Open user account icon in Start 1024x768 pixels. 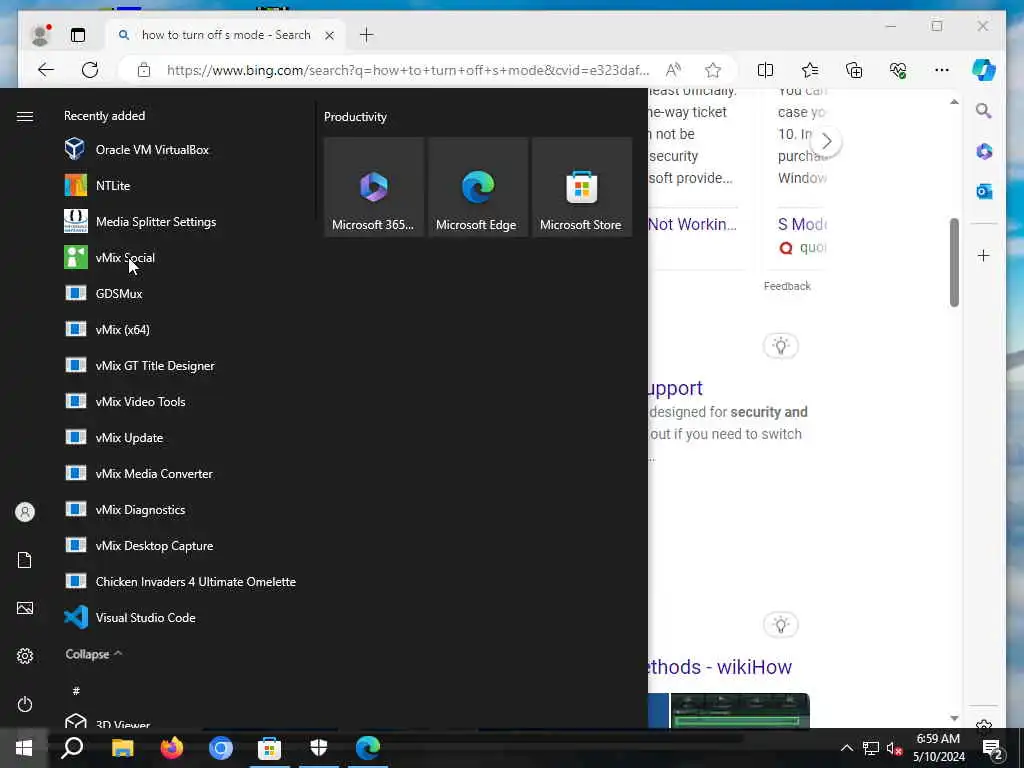point(25,511)
